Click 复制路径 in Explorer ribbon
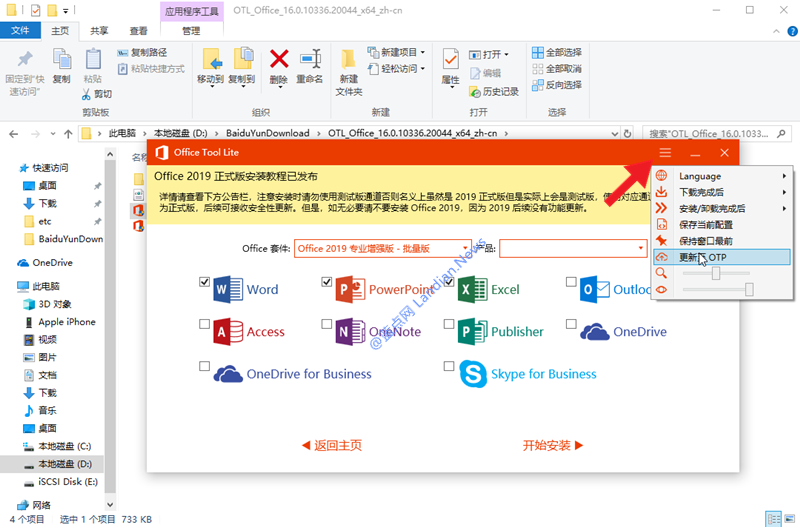The image size is (800, 527). tap(142, 53)
